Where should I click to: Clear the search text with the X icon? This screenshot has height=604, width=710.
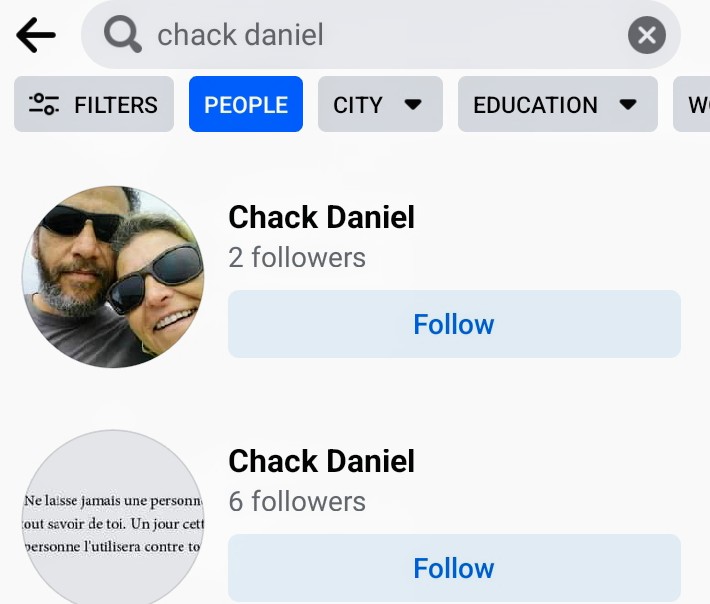647,35
